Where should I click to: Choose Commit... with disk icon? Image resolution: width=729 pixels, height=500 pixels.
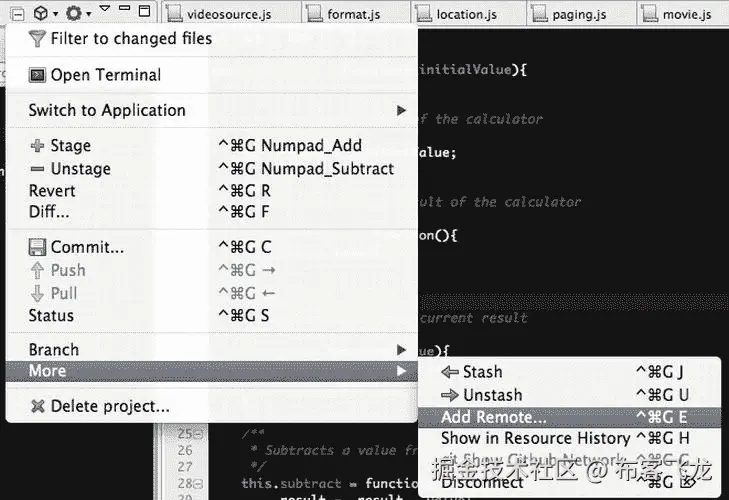point(212,247)
